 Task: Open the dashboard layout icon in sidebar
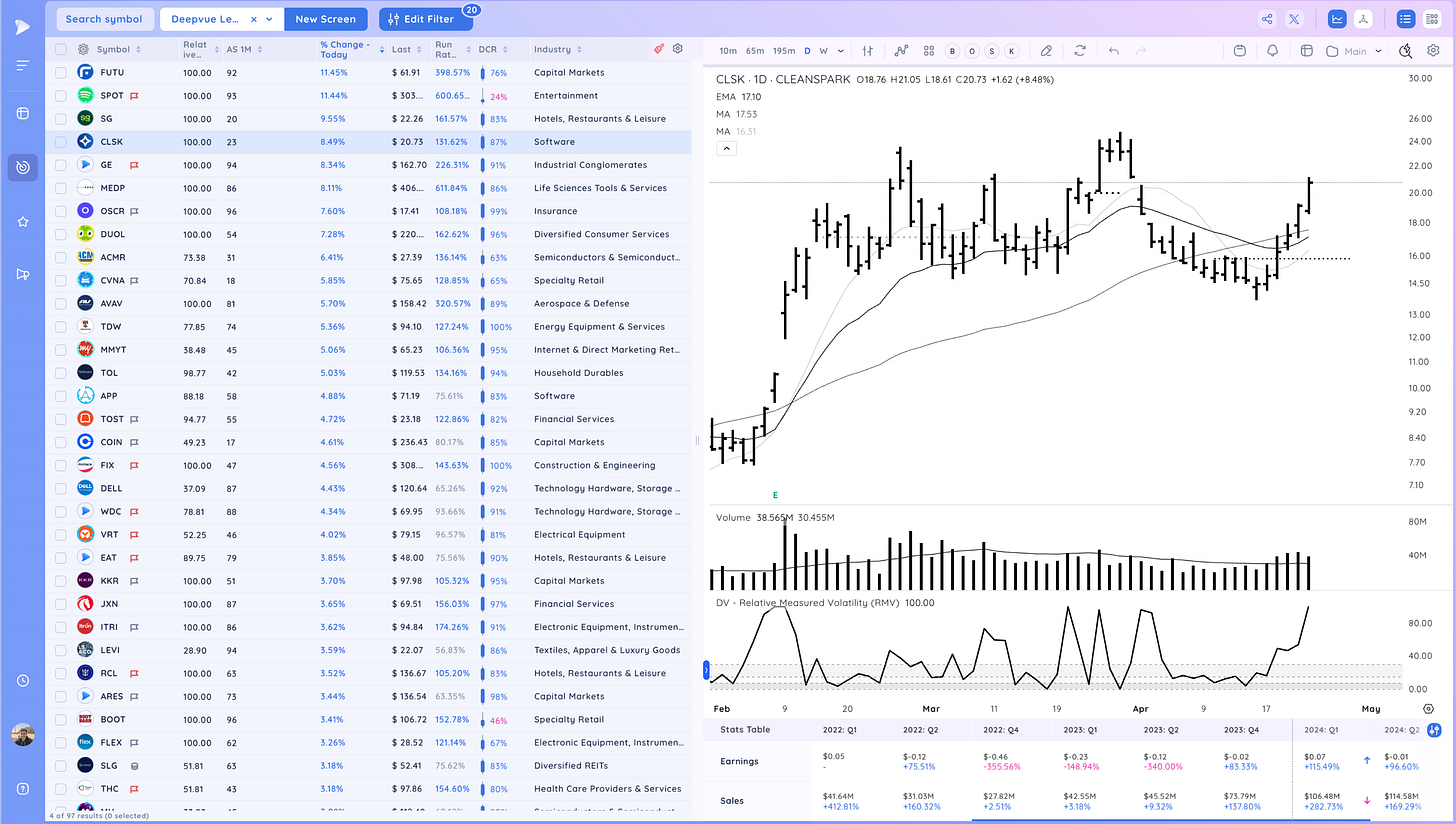point(22,113)
